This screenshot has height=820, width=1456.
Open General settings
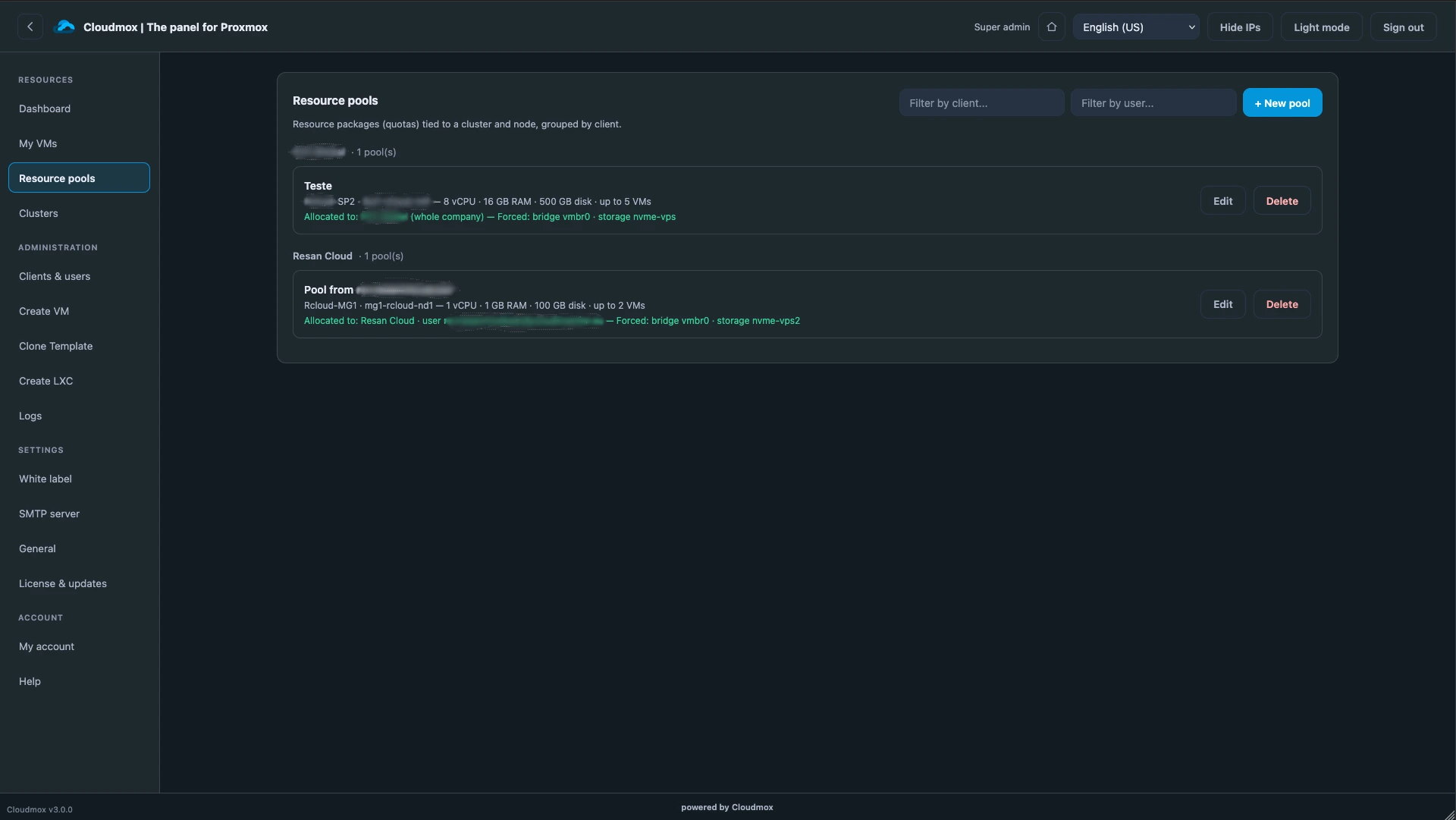[79, 548]
